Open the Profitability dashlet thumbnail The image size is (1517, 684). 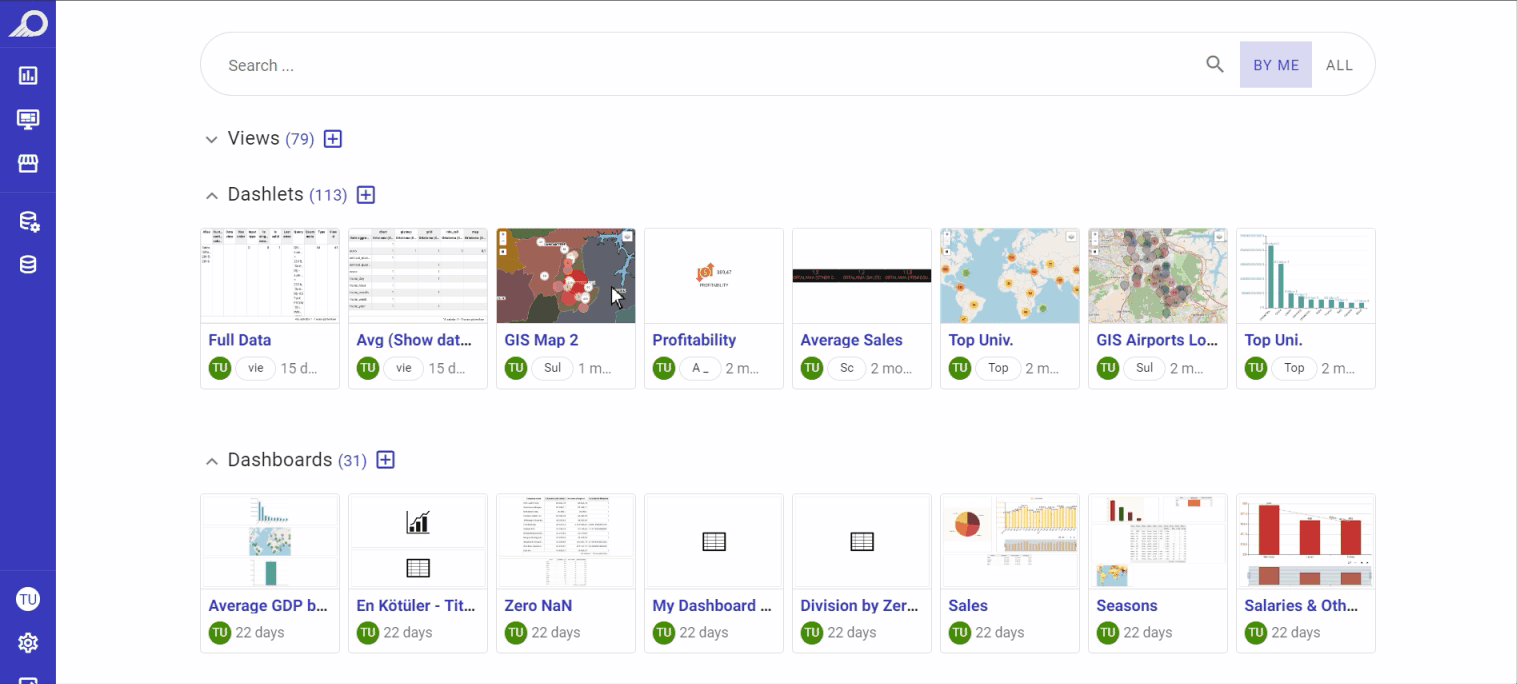714,276
